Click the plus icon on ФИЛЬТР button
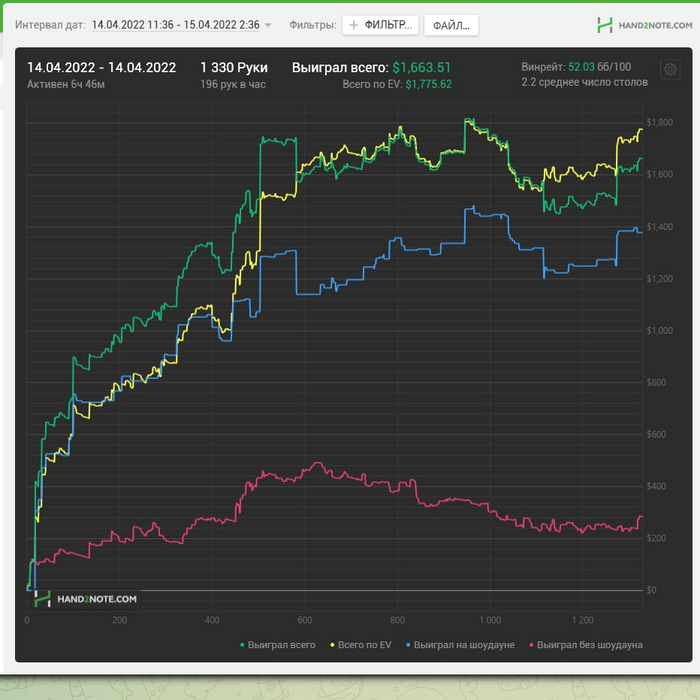The height and width of the screenshot is (700, 700). tap(354, 25)
